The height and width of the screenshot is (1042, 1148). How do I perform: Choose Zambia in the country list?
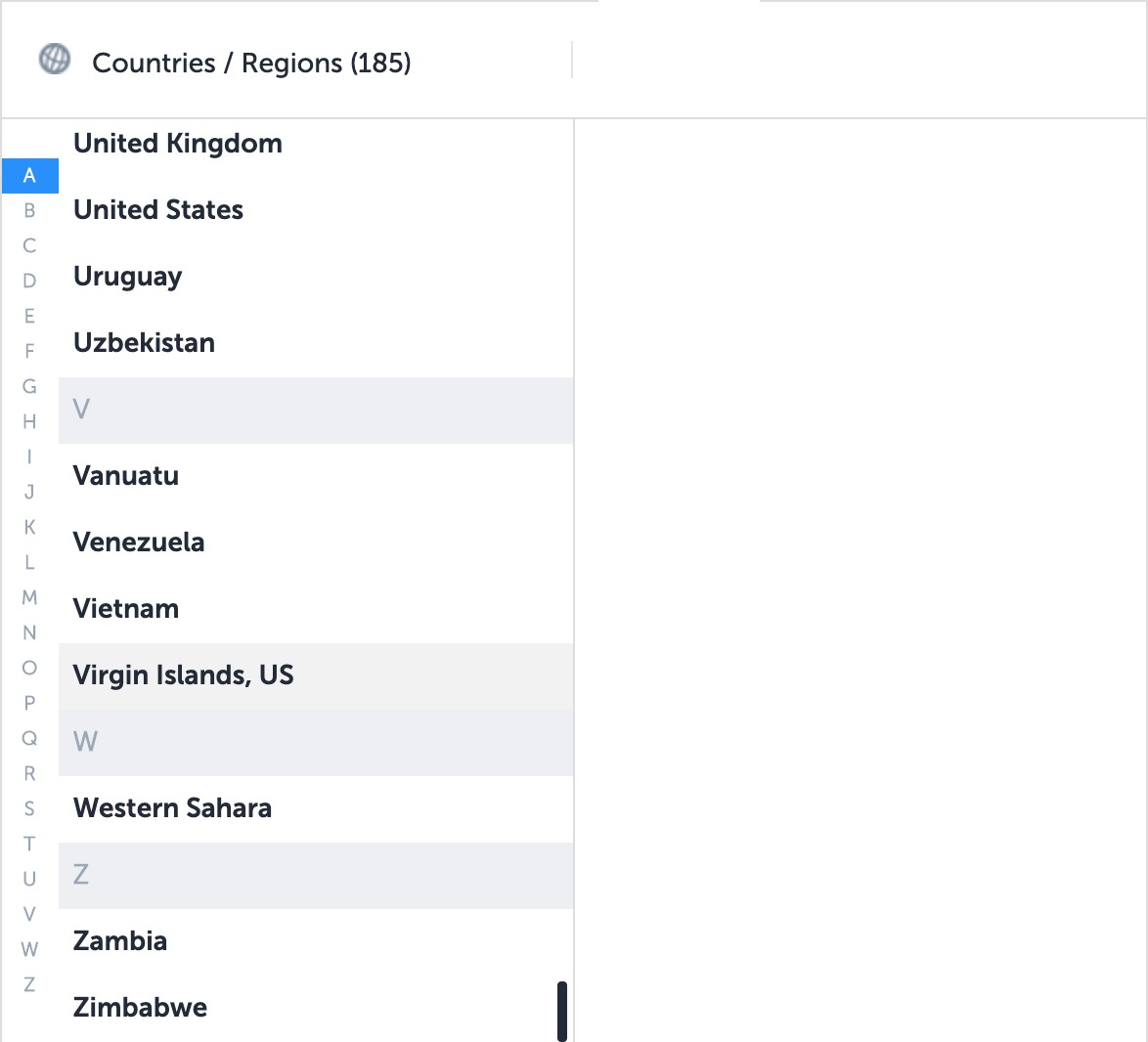click(120, 940)
